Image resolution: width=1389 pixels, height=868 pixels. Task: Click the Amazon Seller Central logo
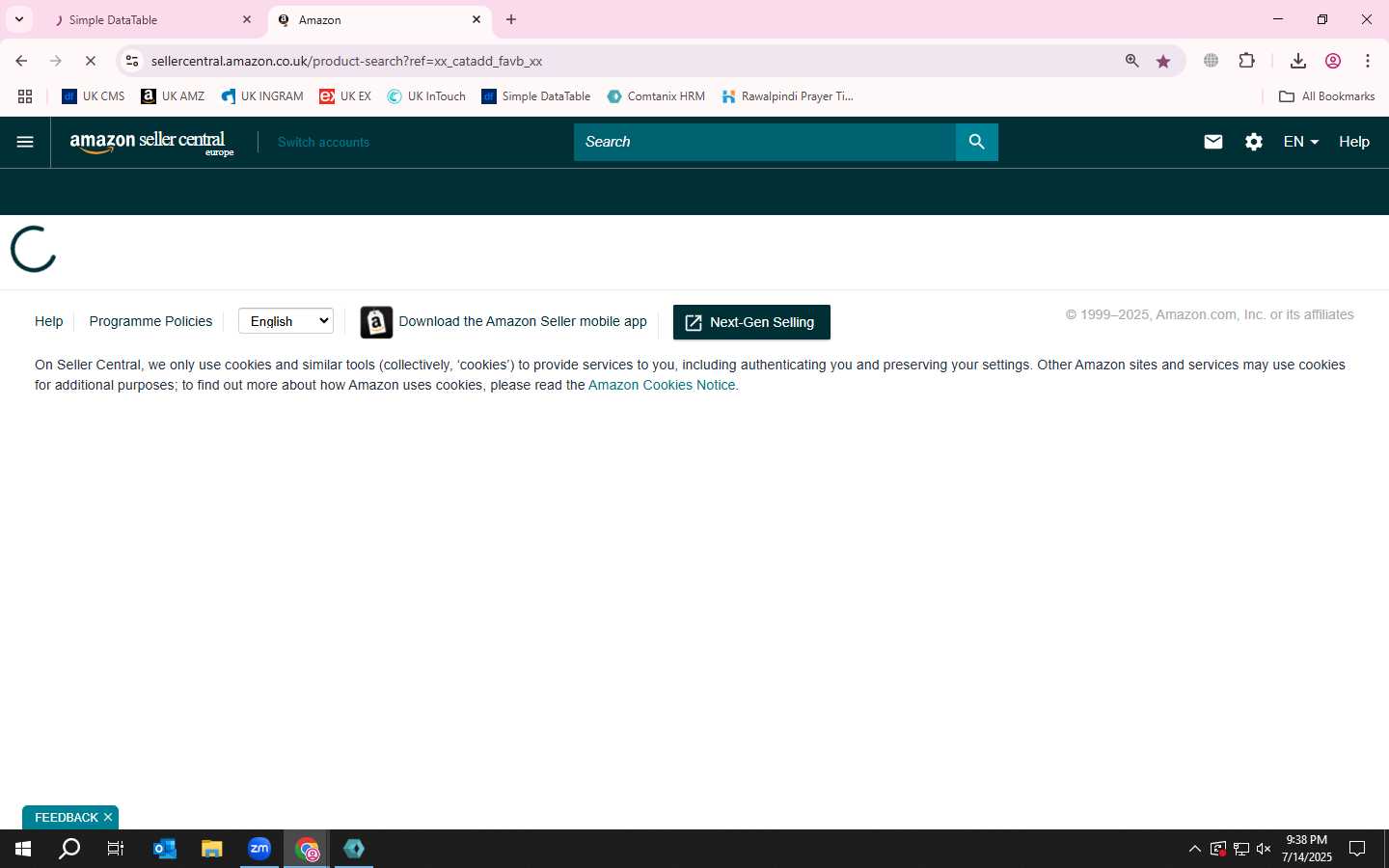pos(151,143)
